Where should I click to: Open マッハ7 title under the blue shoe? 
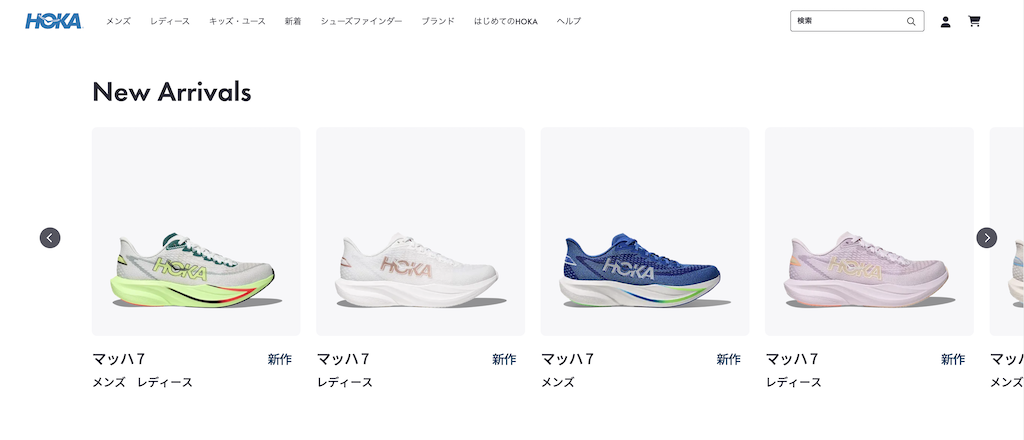[568, 359]
